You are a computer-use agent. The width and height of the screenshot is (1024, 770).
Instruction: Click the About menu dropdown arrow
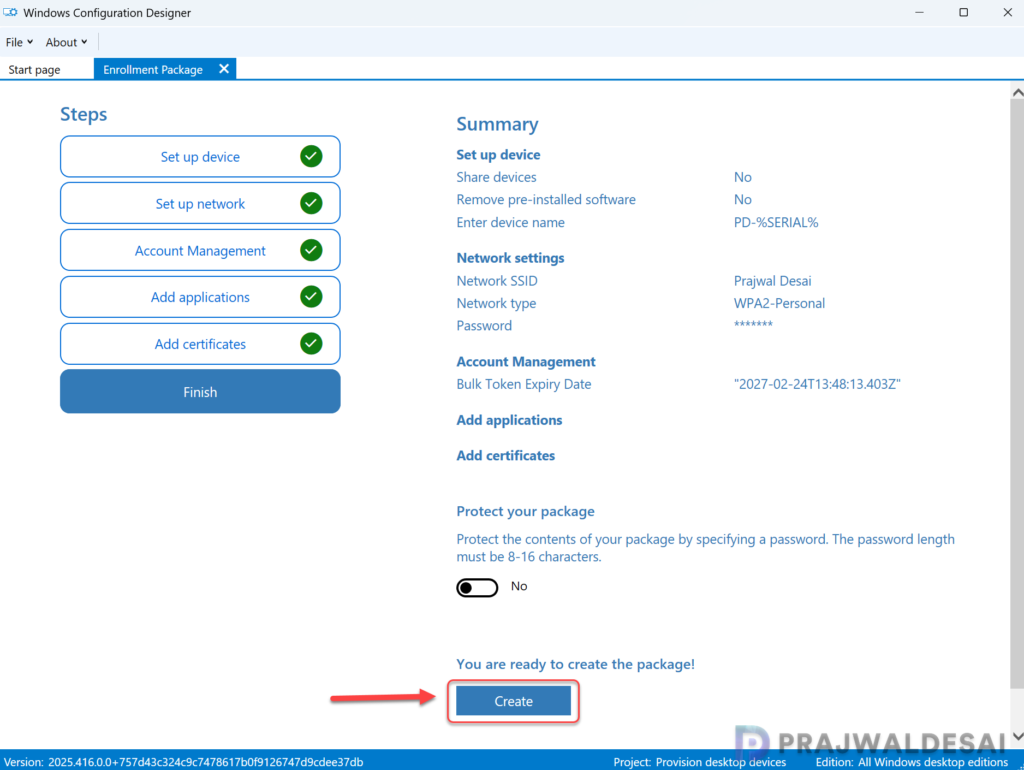click(x=84, y=42)
